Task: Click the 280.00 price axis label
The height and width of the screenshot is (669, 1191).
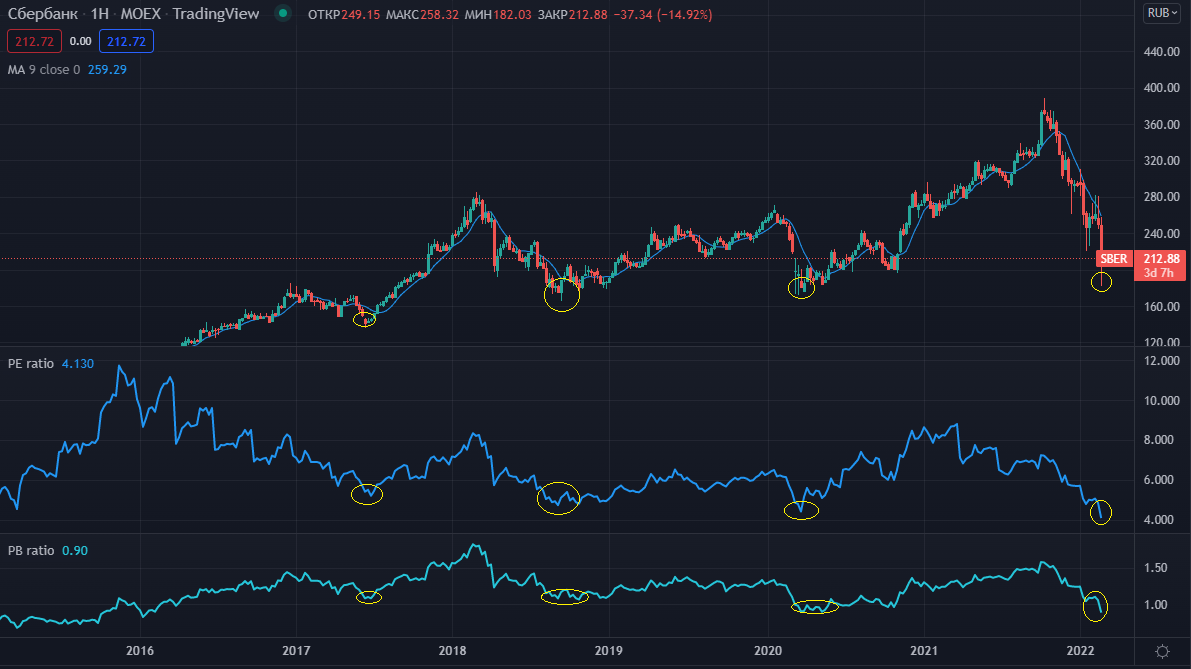Action: coord(1161,197)
